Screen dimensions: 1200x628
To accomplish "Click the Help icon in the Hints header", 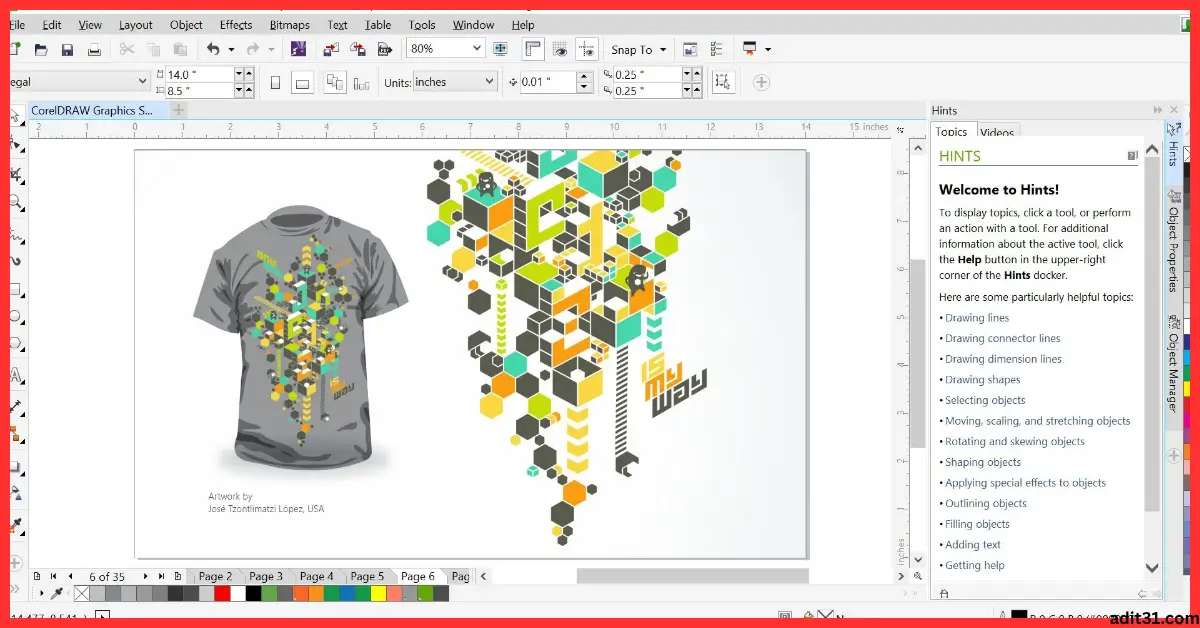I will tap(1132, 156).
